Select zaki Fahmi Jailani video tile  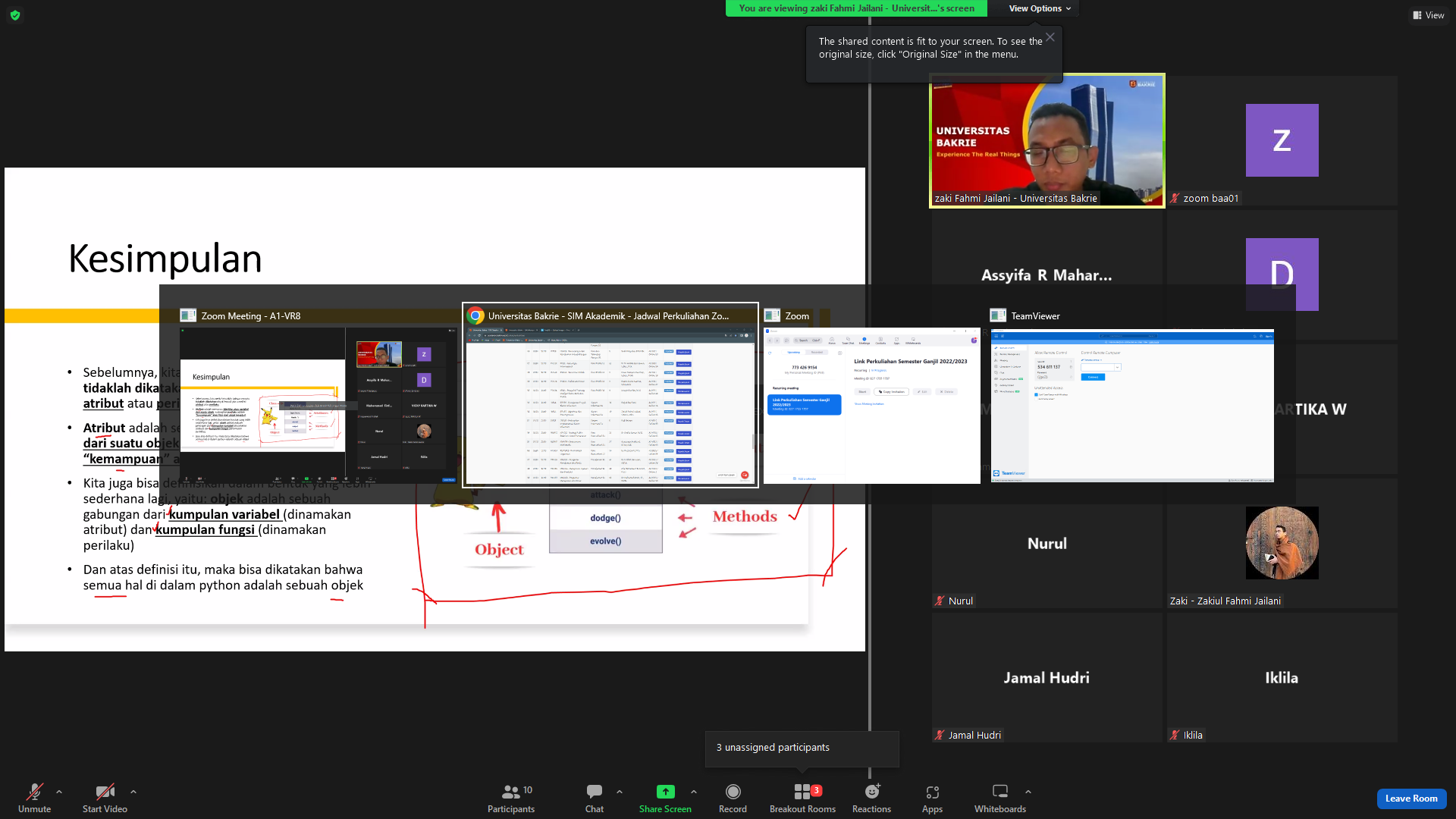click(1047, 140)
